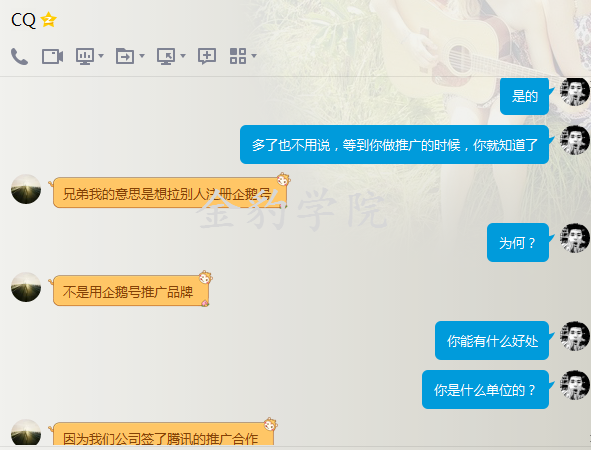The image size is (591, 450).
Task: Expand the apps grid dropdown arrow
Action: [x=254, y=56]
